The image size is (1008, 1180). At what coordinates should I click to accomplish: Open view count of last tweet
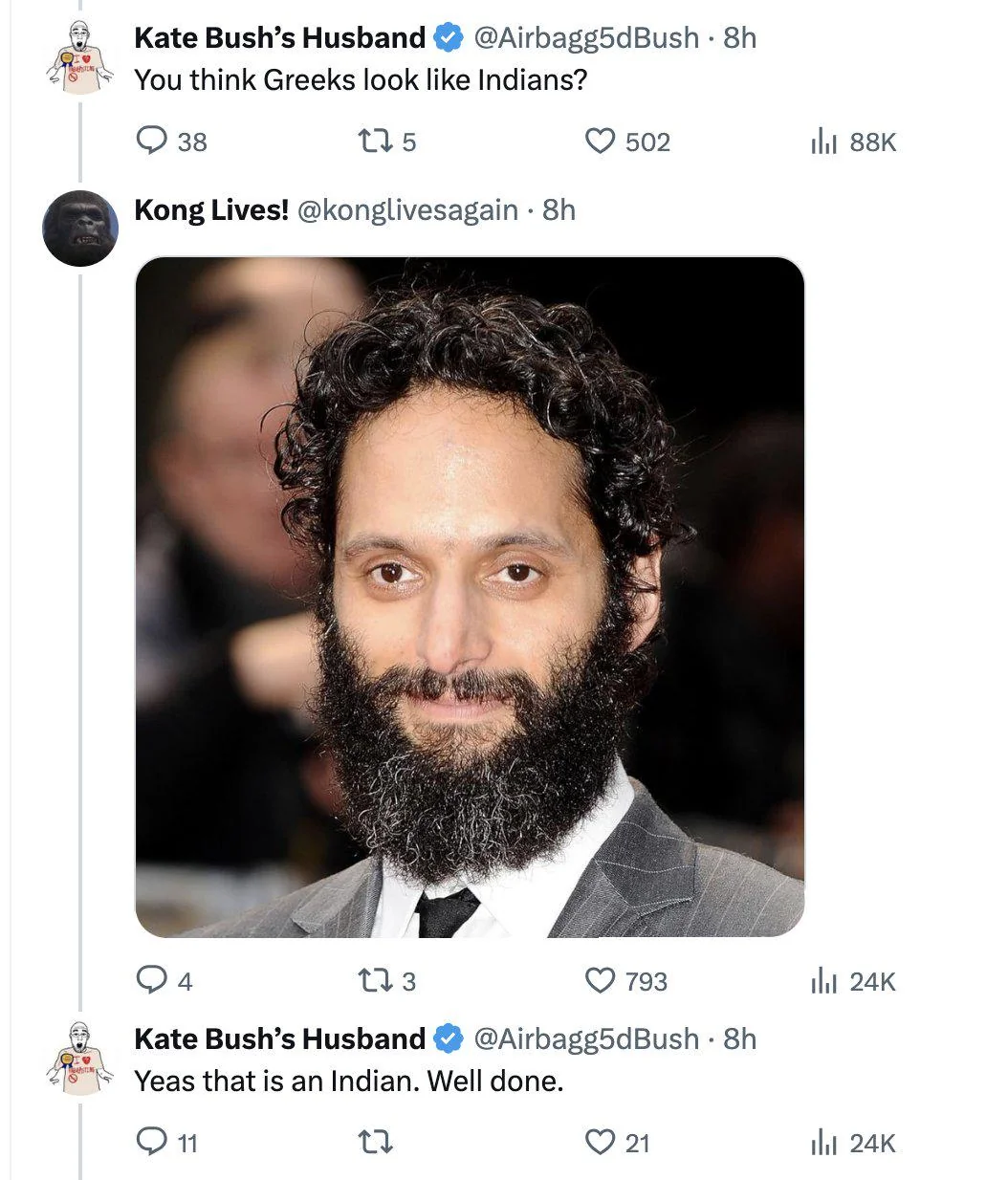coord(852,1142)
